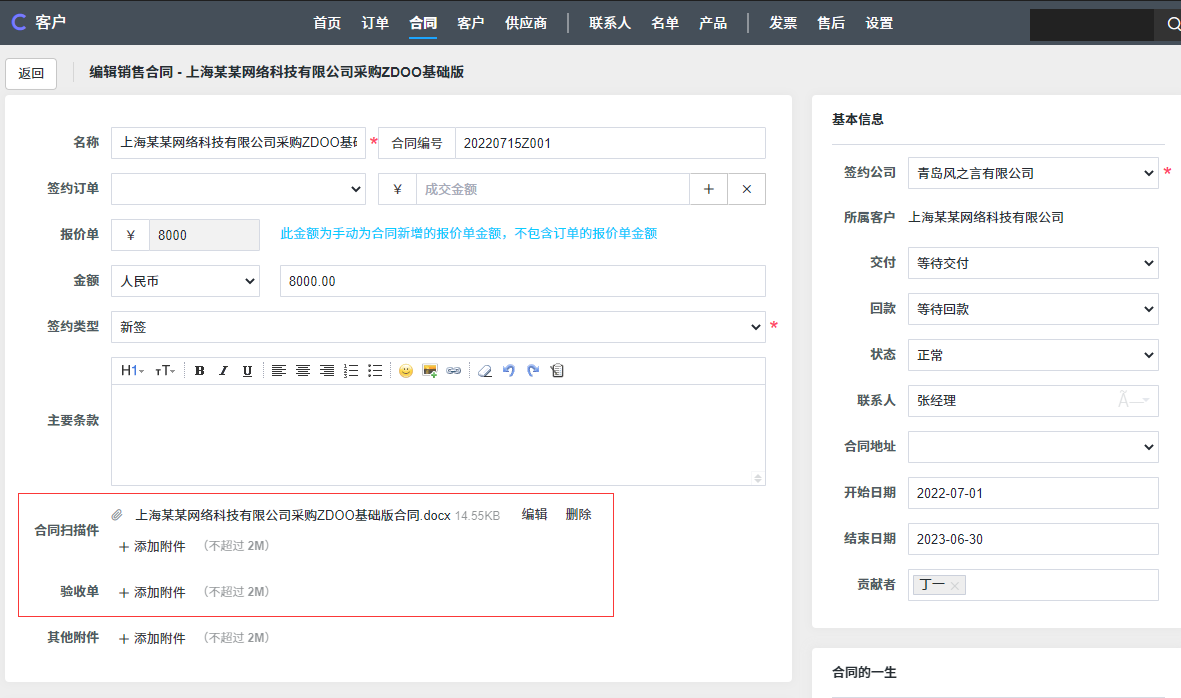Viewport: 1181px width, 698px height.
Task: Expand the 签约公司 dropdown
Action: (x=1033, y=173)
